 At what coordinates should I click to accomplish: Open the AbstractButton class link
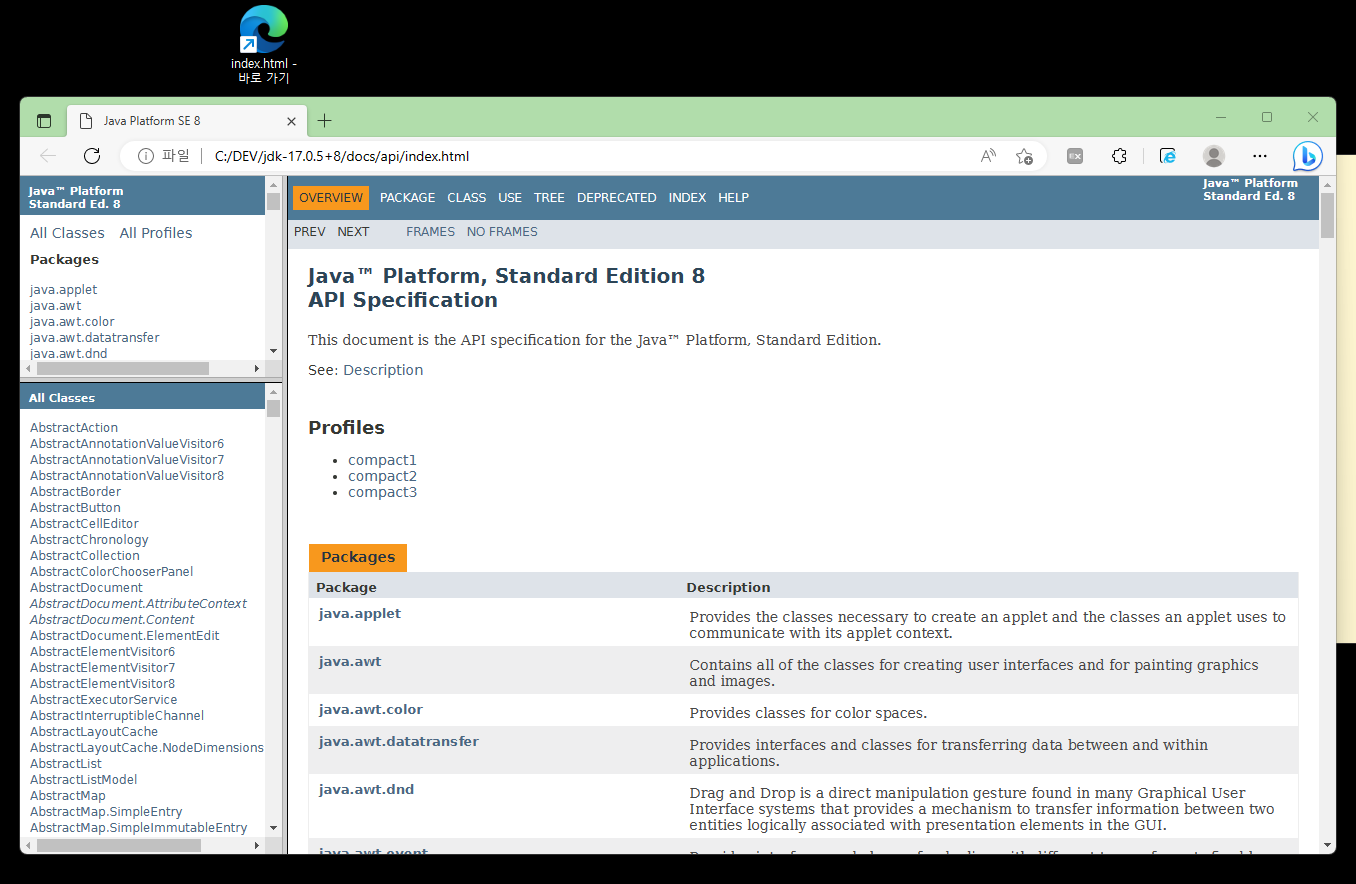pyautogui.click(x=75, y=508)
